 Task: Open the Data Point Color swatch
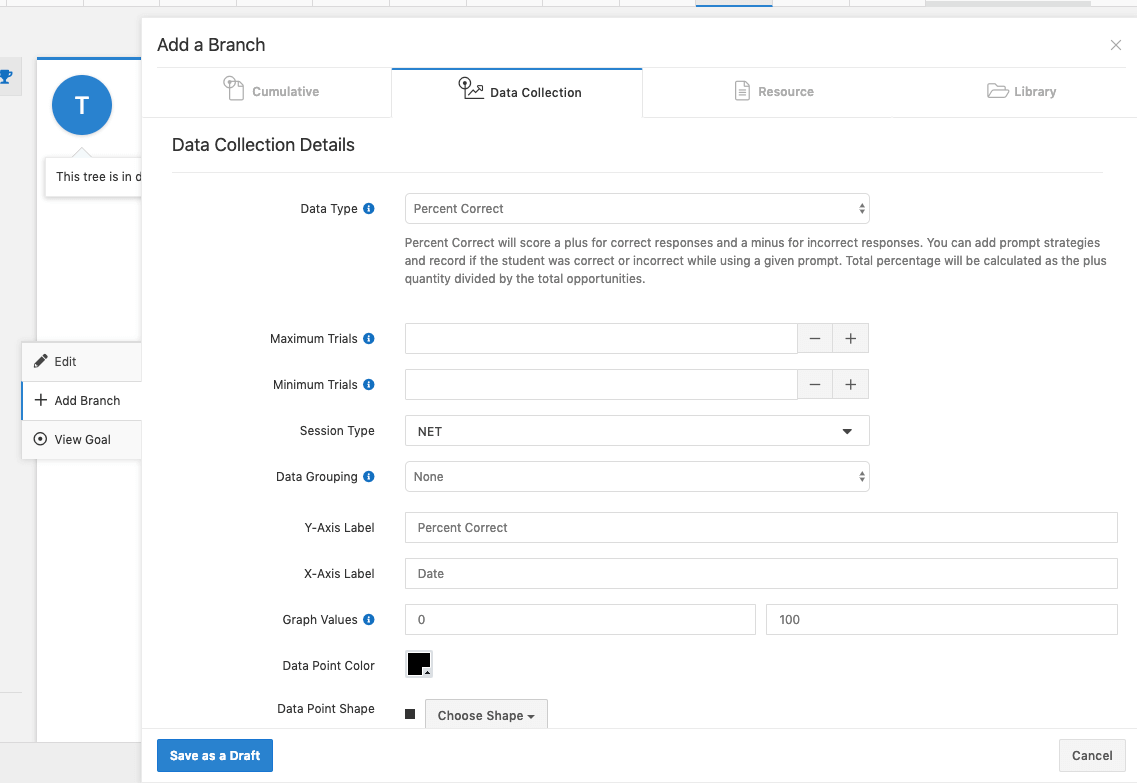pos(419,664)
